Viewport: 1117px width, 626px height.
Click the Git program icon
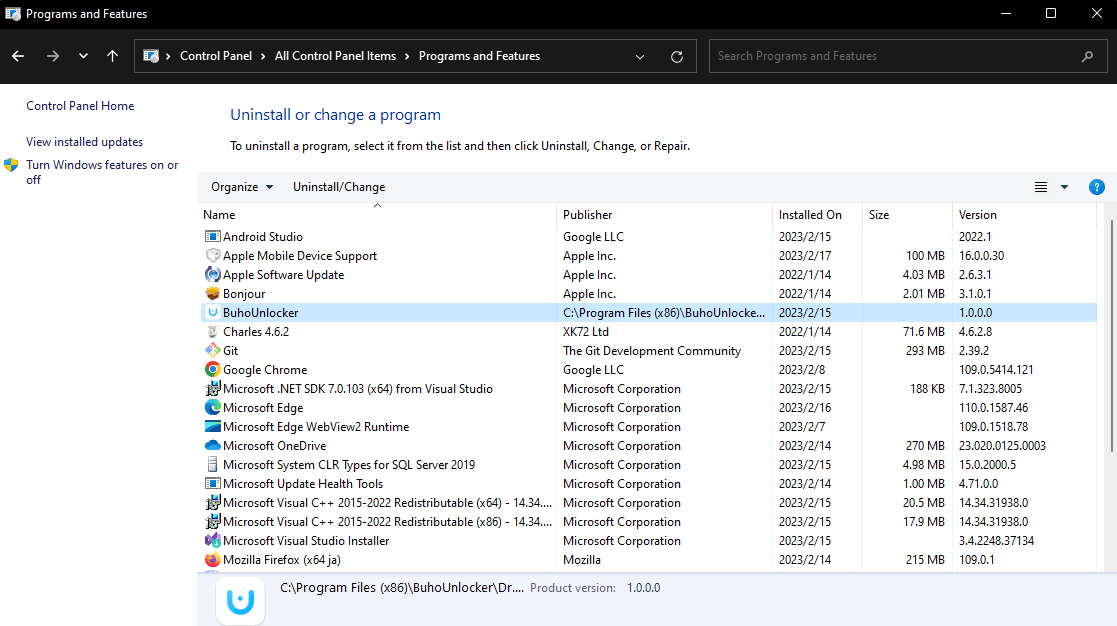point(212,350)
